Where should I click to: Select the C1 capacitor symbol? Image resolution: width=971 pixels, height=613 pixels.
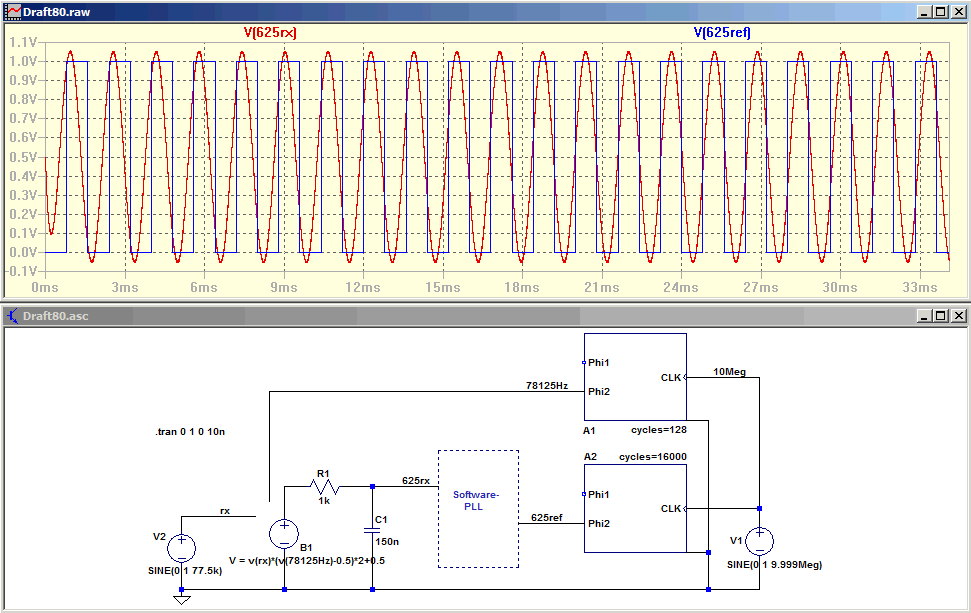coord(372,531)
